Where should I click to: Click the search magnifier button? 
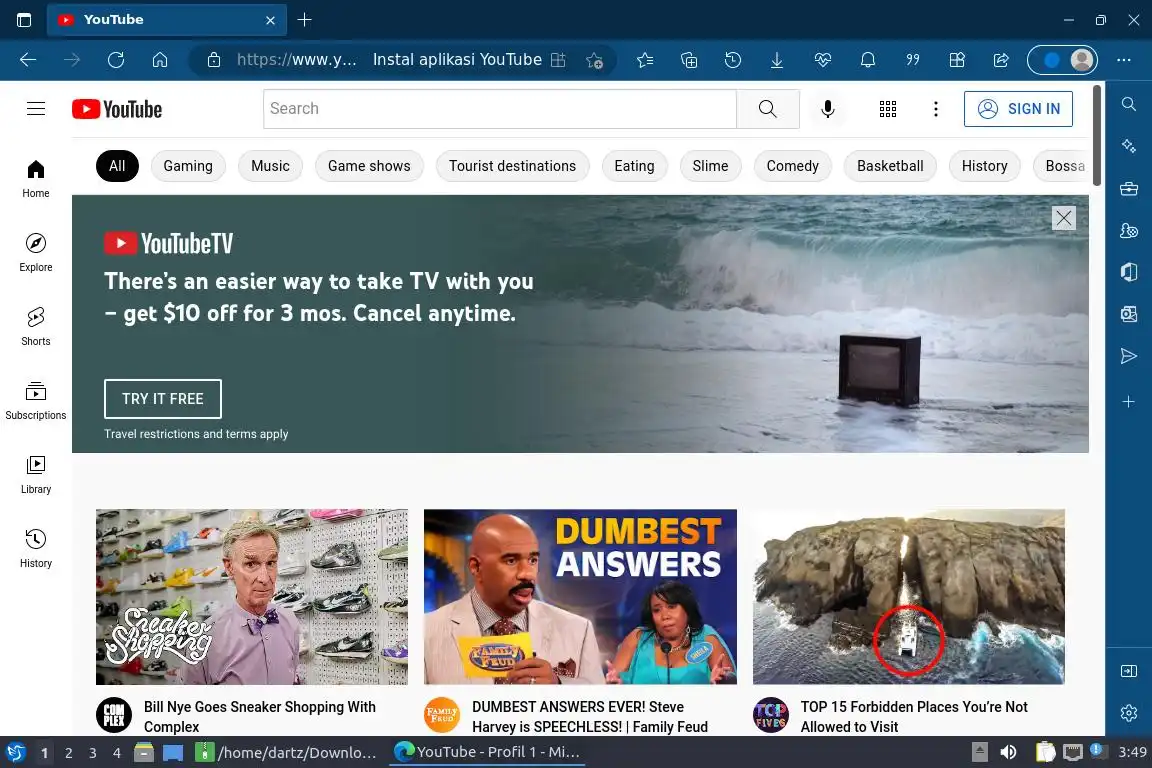coord(768,109)
